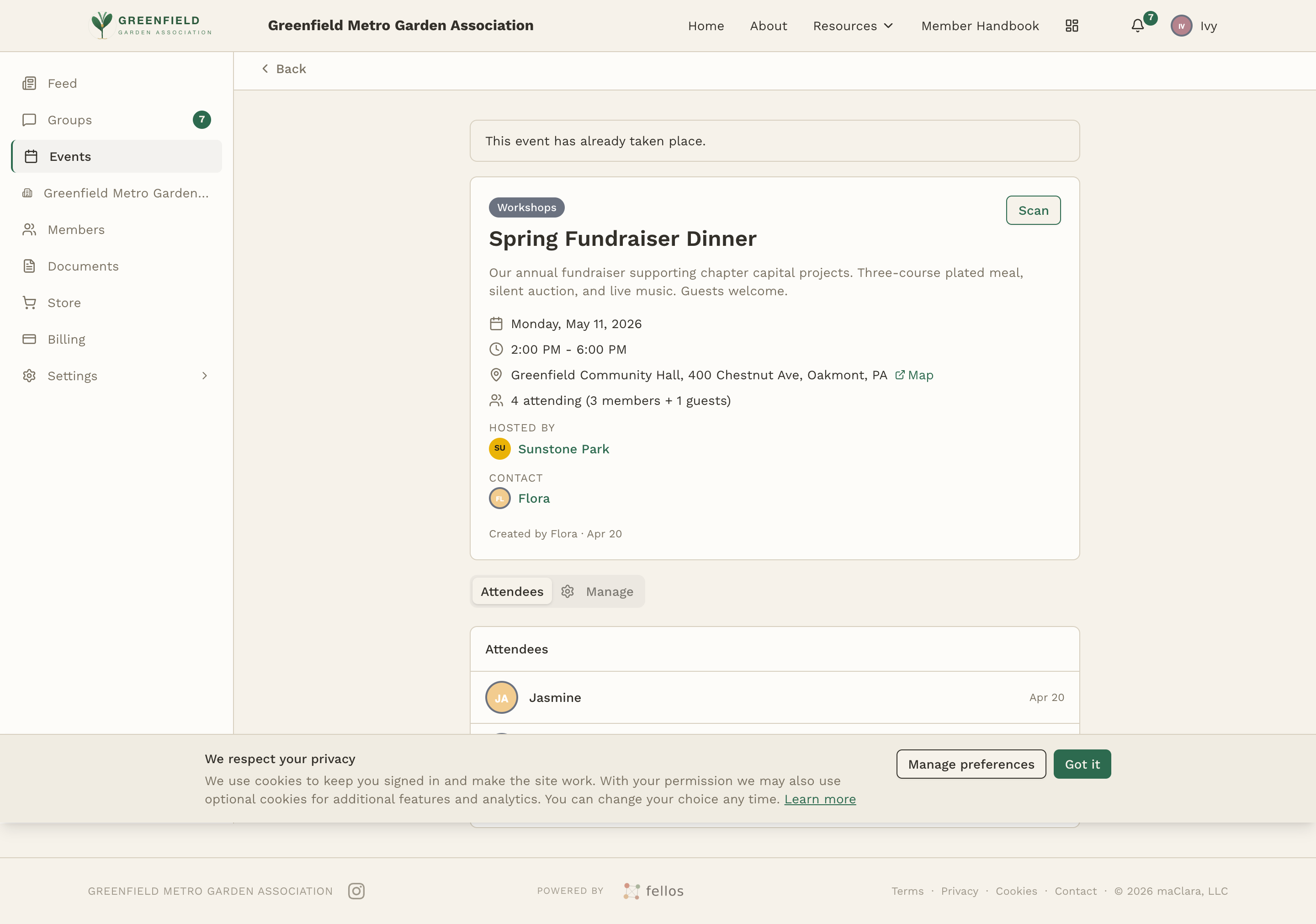1316x924 pixels.
Task: Go Back to events list
Action: (284, 69)
